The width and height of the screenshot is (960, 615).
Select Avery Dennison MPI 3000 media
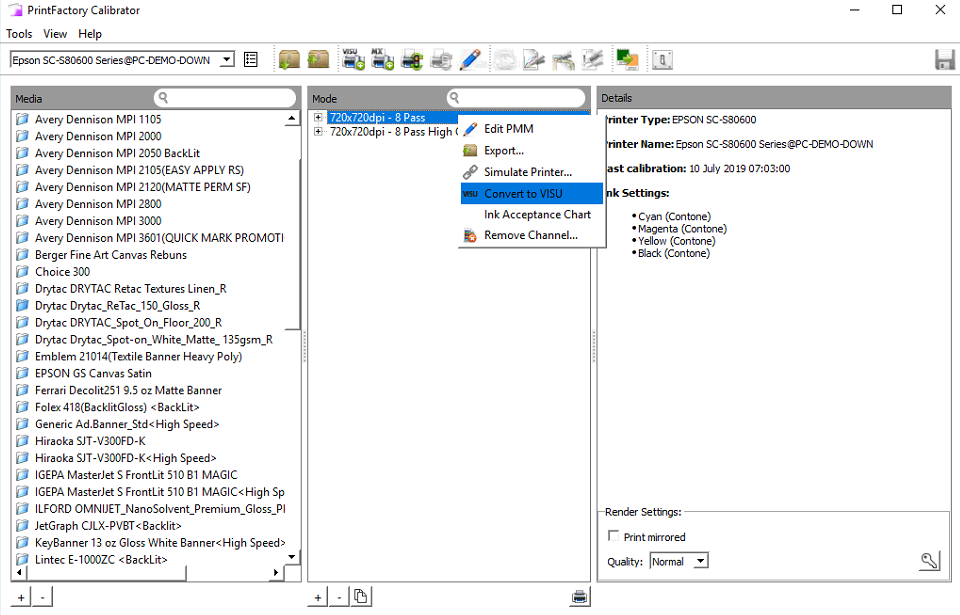coord(98,221)
